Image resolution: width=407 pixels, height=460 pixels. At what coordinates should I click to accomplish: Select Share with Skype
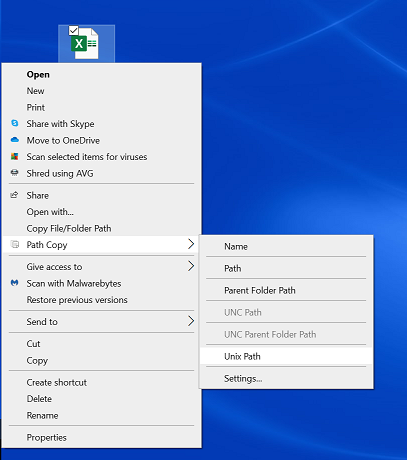click(101, 124)
